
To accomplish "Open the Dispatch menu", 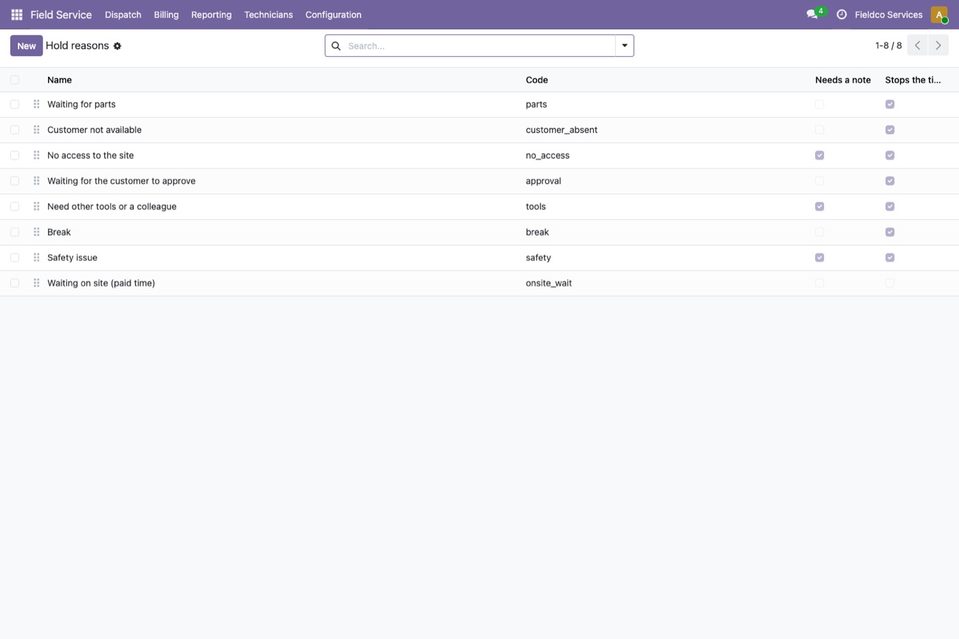I will click(123, 15).
